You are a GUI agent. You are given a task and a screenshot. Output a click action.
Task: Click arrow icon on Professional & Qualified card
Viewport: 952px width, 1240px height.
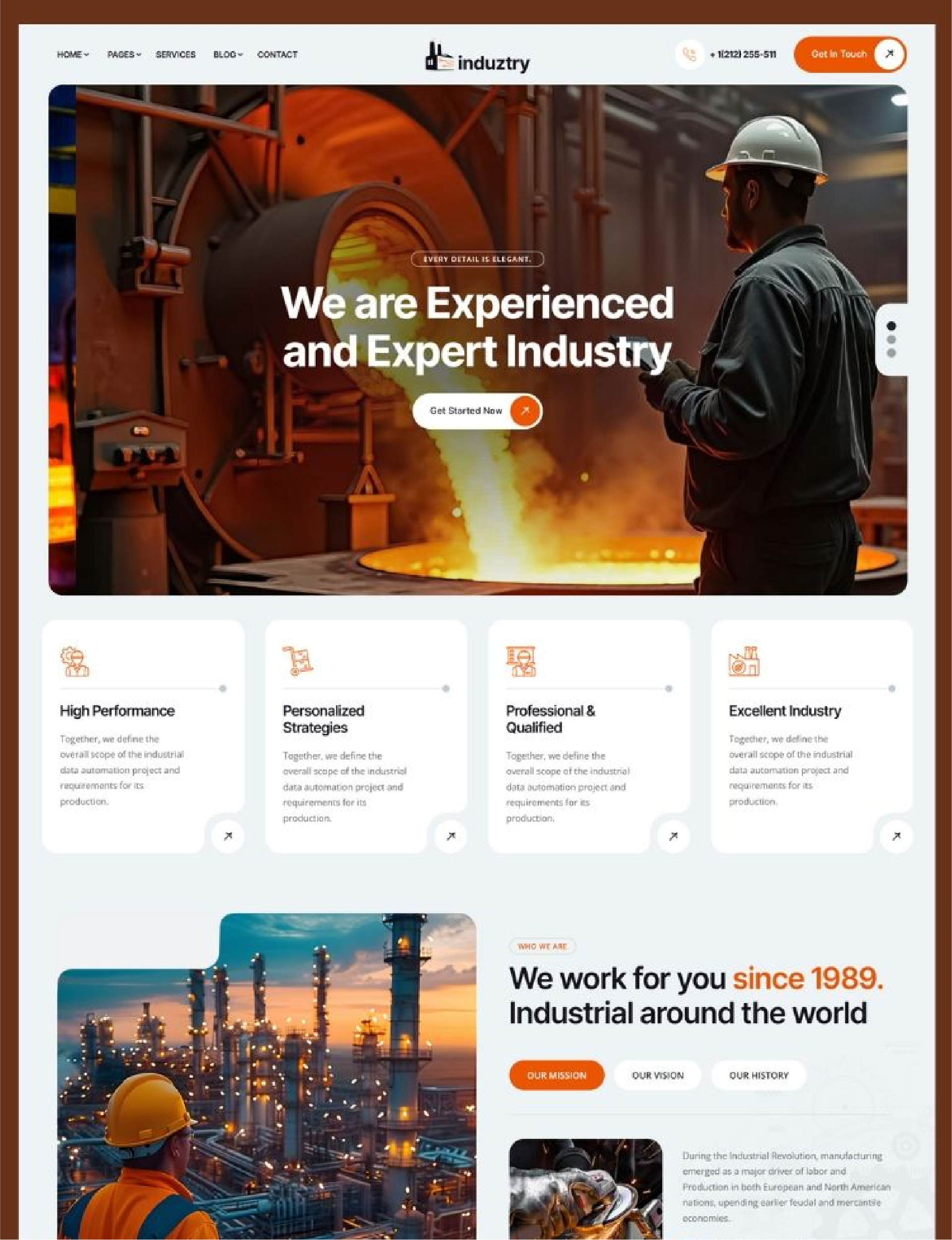point(673,836)
